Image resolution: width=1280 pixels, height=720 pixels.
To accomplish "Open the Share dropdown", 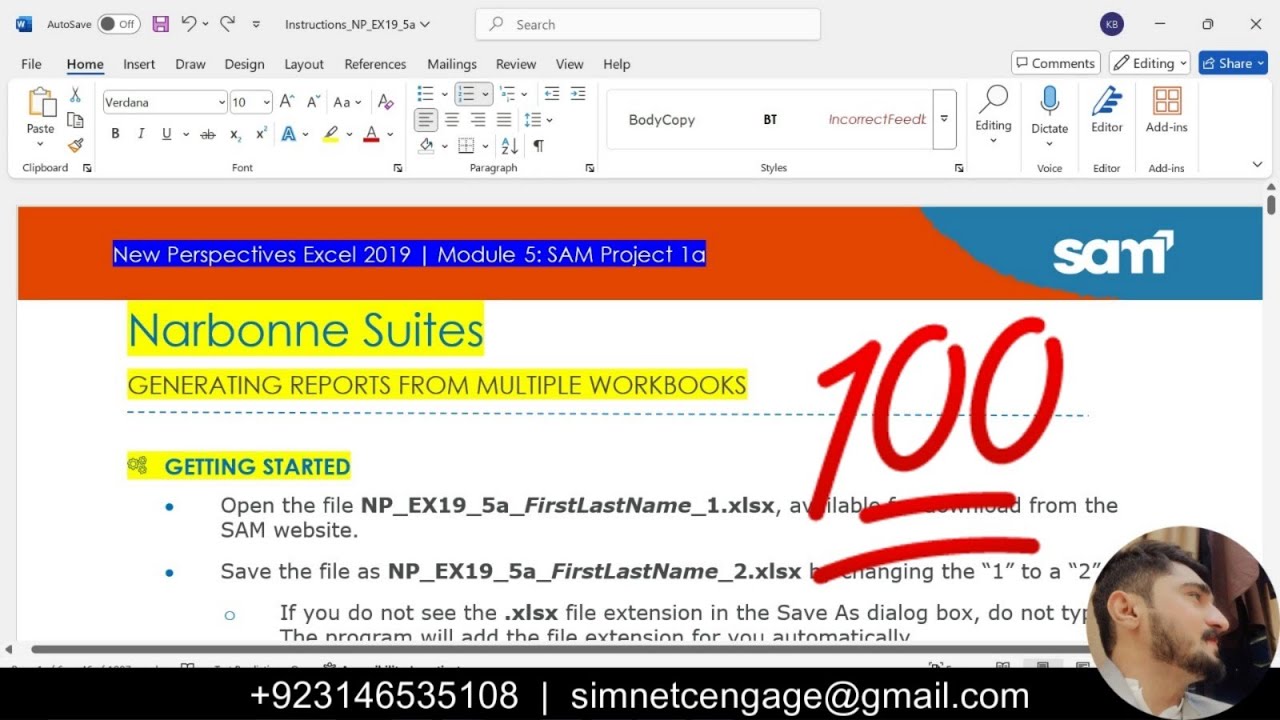I will coord(1233,63).
